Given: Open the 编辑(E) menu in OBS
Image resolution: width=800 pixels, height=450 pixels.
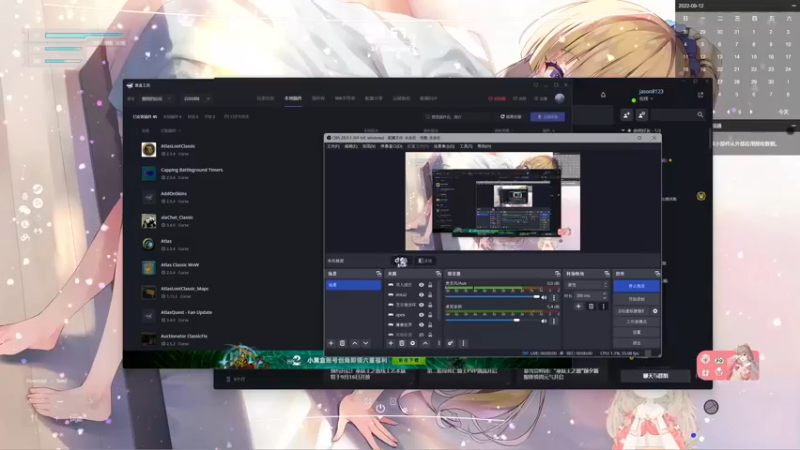Looking at the screenshot, I should pyautogui.click(x=351, y=146).
